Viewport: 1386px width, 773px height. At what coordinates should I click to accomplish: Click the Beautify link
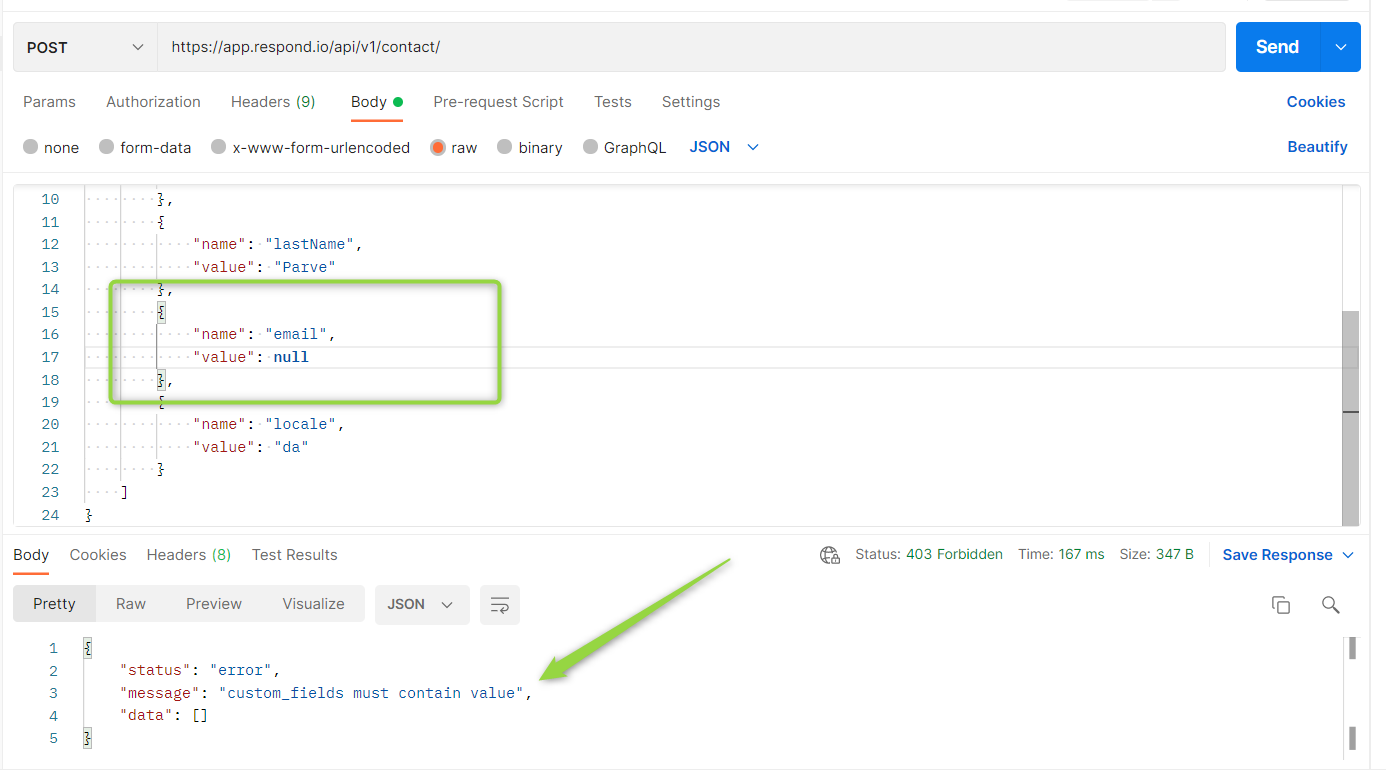click(x=1317, y=147)
